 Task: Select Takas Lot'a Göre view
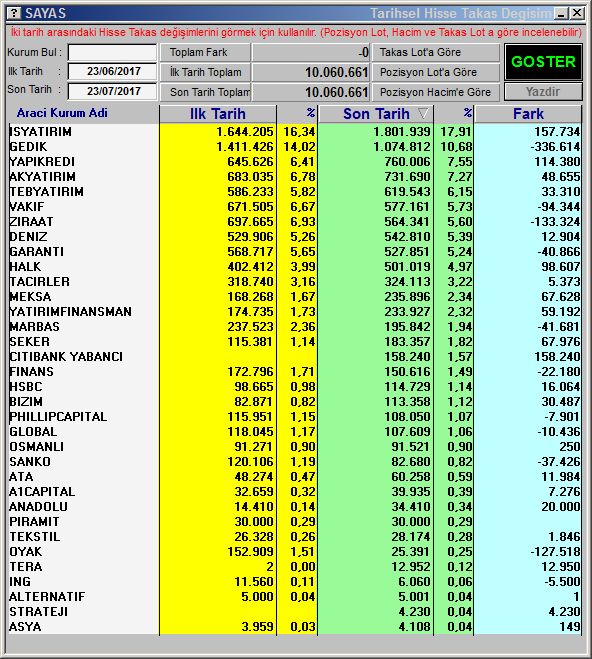point(436,52)
